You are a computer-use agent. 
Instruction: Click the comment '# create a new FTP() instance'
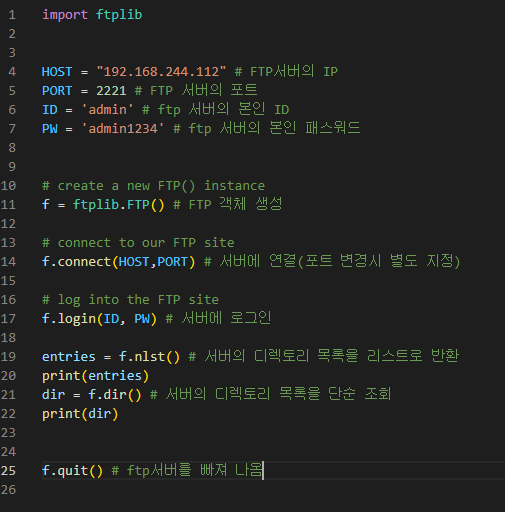coord(153,186)
